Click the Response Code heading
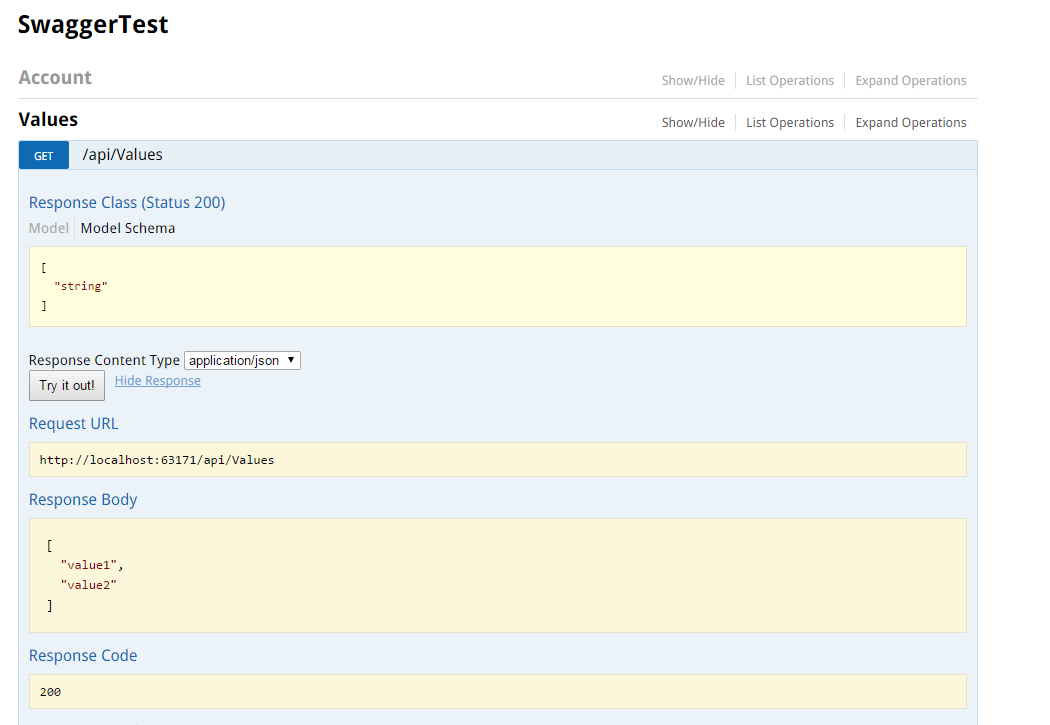 [x=83, y=656]
